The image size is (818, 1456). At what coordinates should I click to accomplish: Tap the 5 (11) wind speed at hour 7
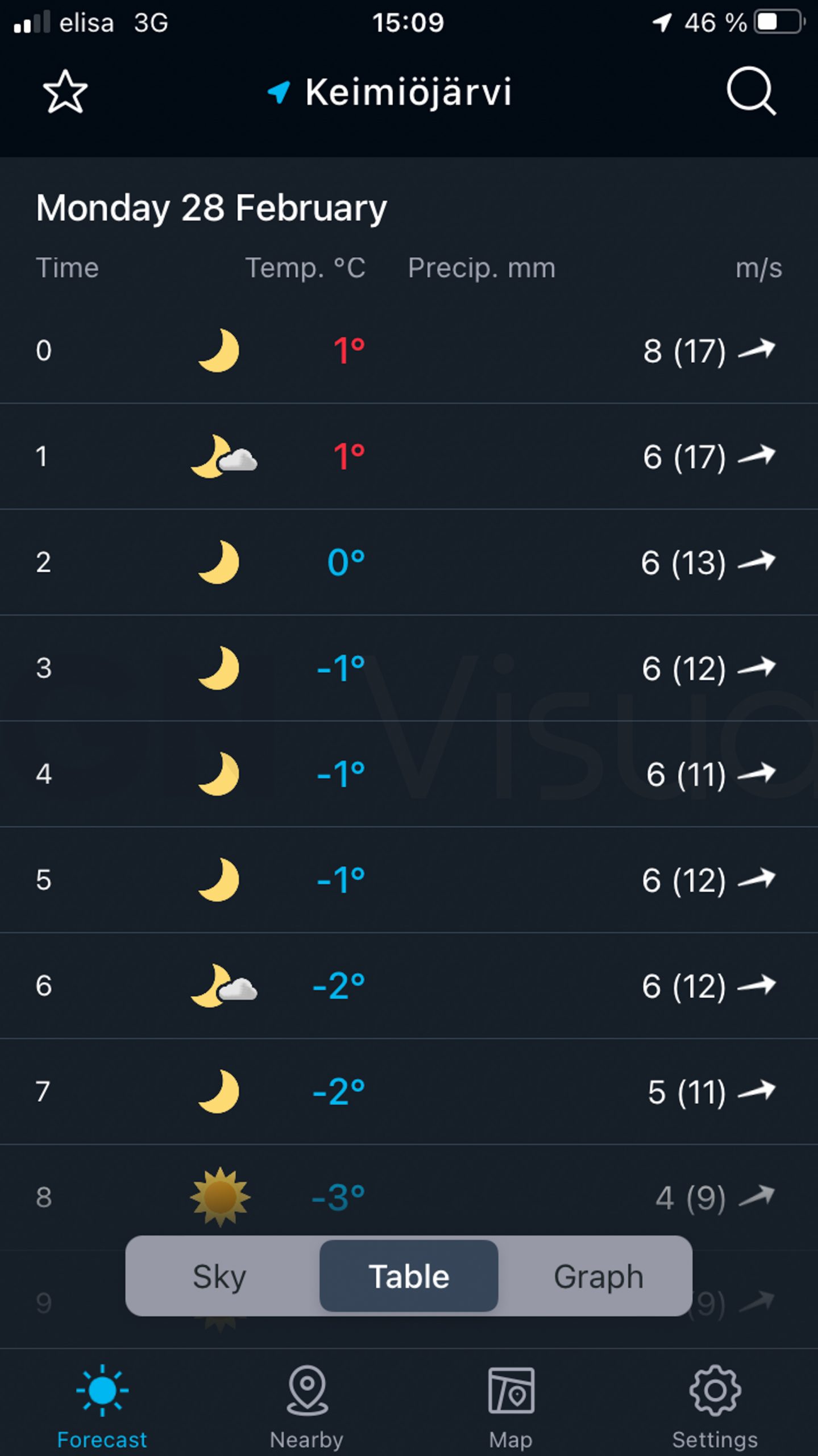click(686, 1092)
